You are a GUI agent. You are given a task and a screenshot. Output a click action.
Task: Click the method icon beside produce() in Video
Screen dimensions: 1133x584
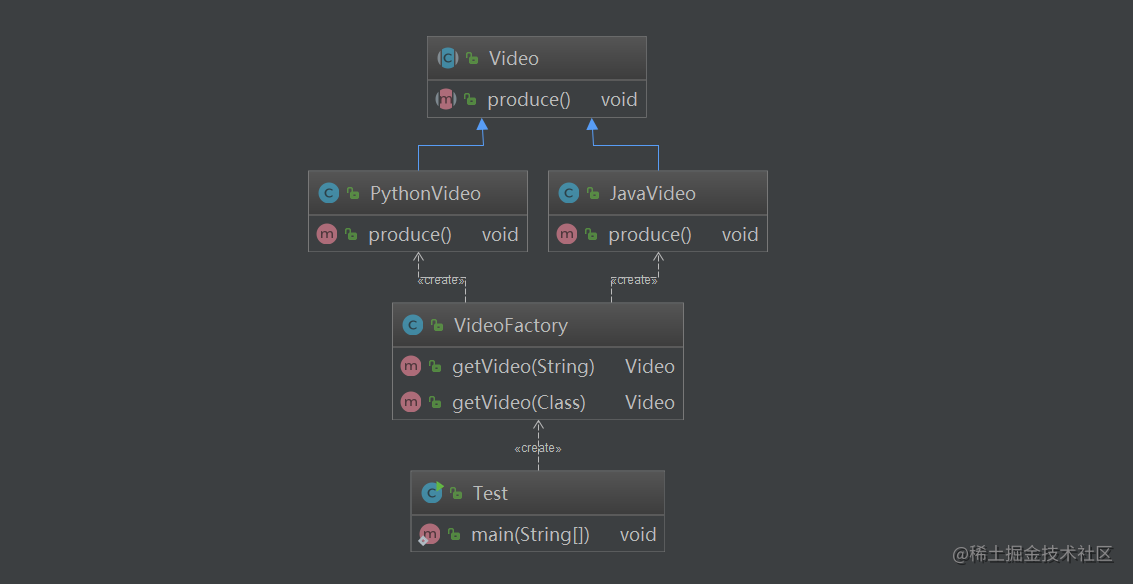(x=445, y=99)
